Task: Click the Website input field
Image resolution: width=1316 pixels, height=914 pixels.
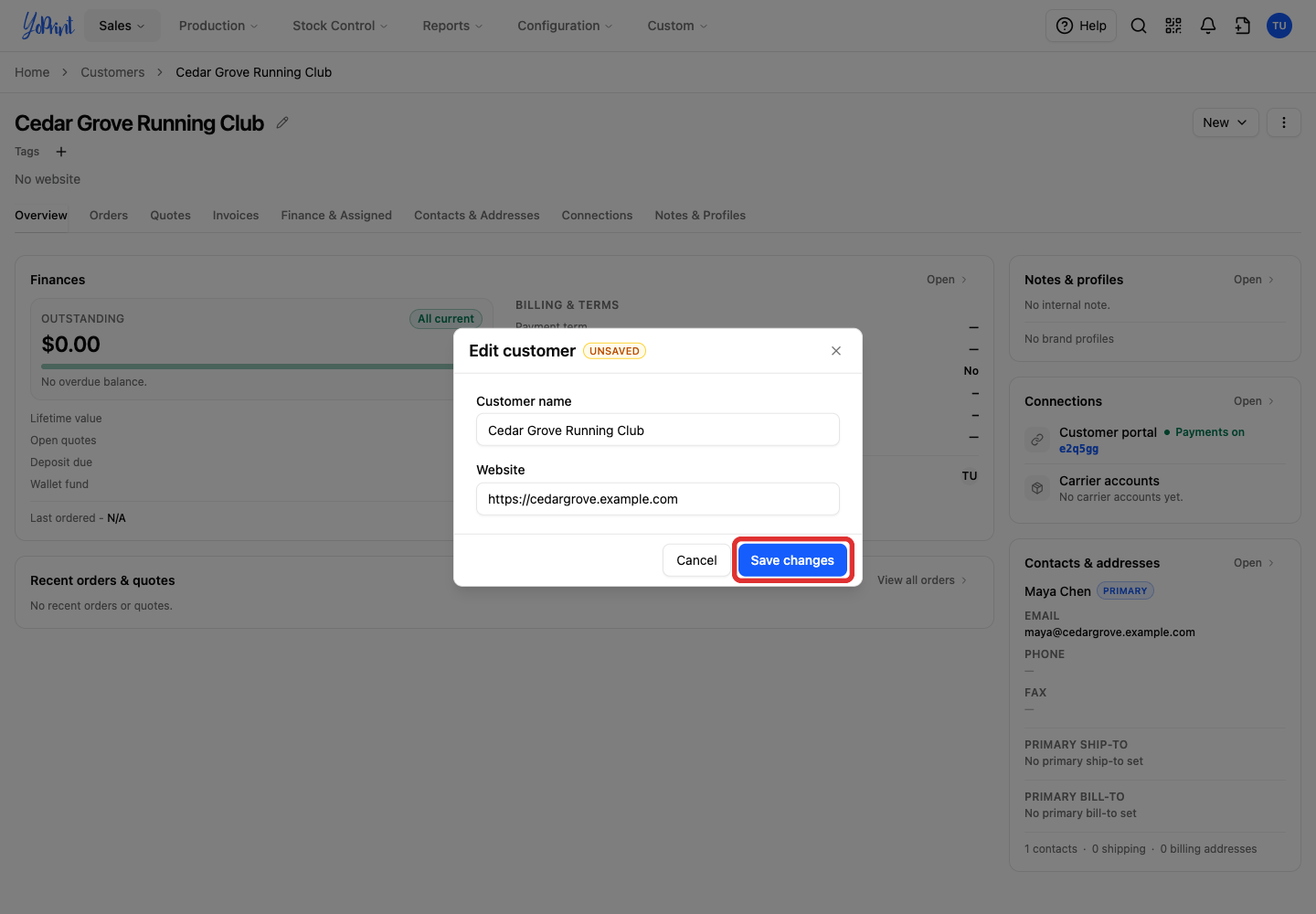Action: click(658, 499)
